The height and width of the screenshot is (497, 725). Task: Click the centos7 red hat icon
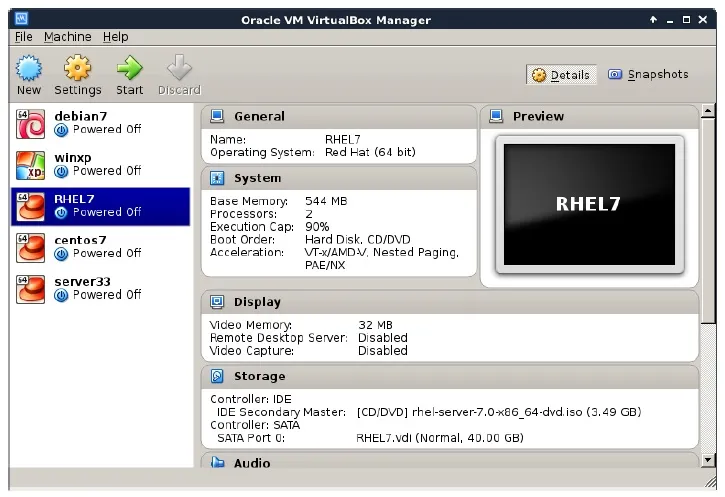(x=31, y=248)
